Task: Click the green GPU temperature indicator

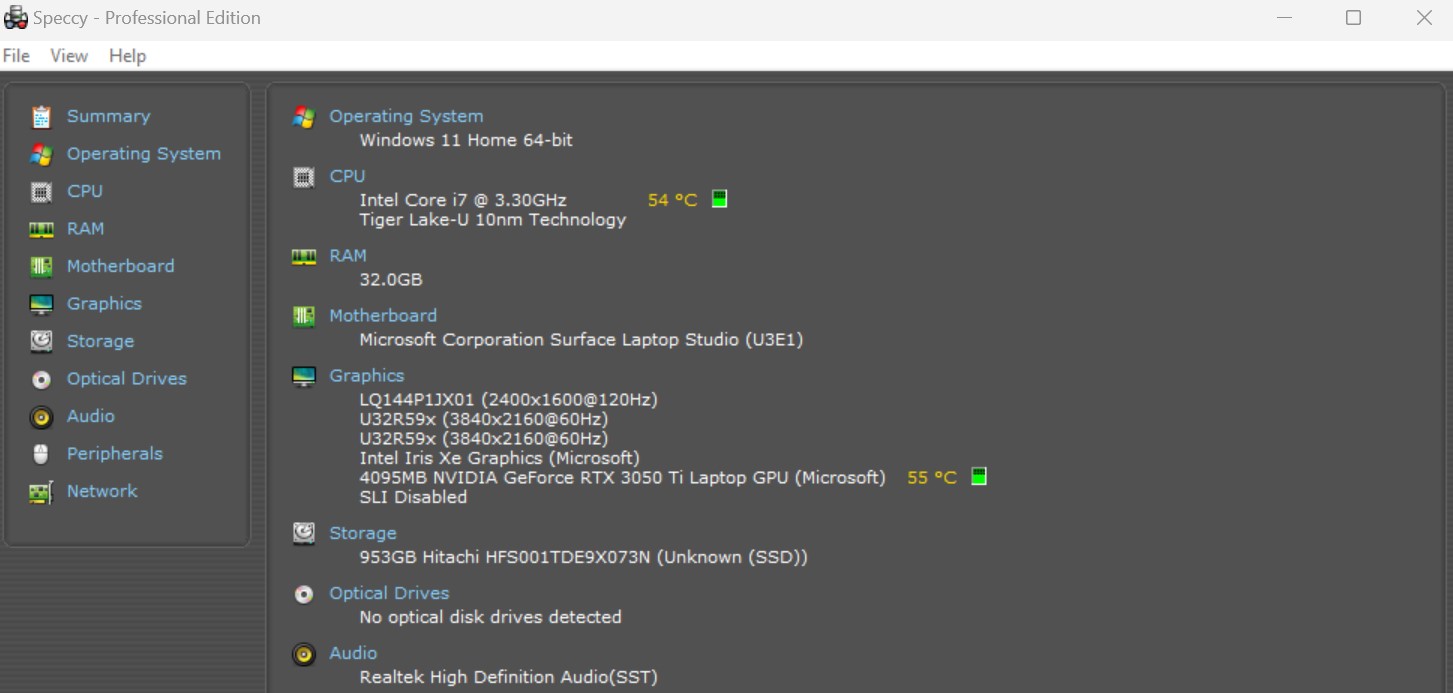Action: pyautogui.click(x=979, y=477)
